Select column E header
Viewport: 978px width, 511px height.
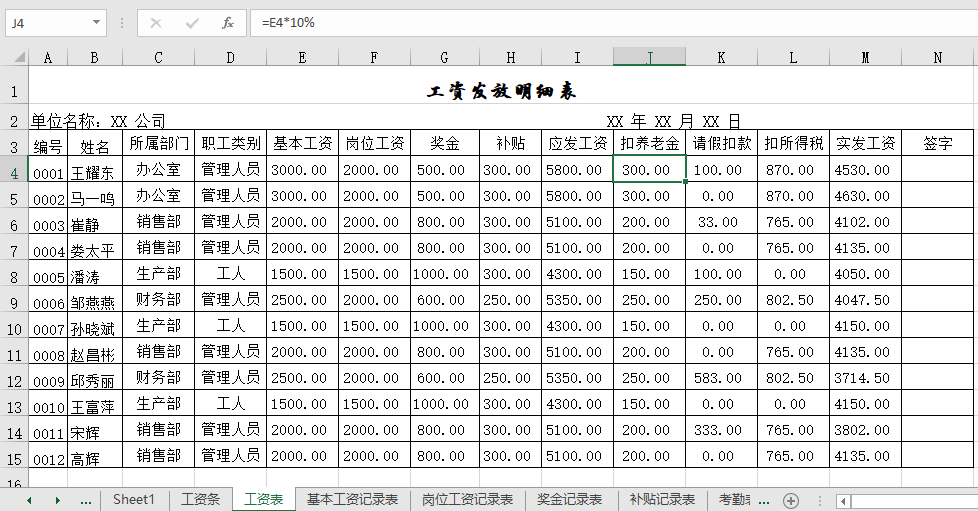pyautogui.click(x=302, y=58)
